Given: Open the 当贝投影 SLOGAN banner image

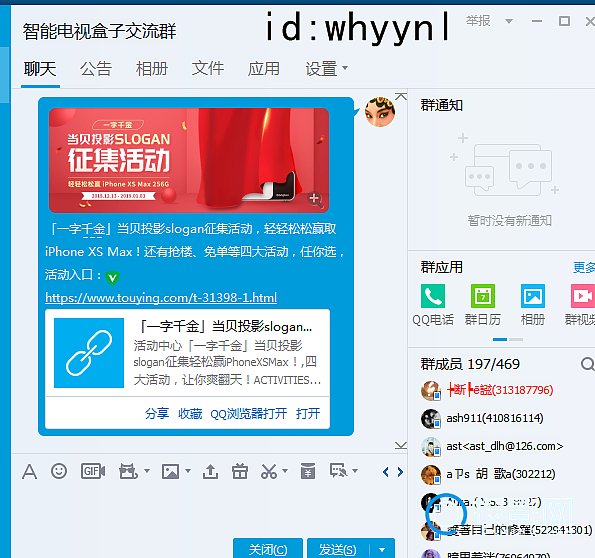Looking at the screenshot, I should point(189,160).
